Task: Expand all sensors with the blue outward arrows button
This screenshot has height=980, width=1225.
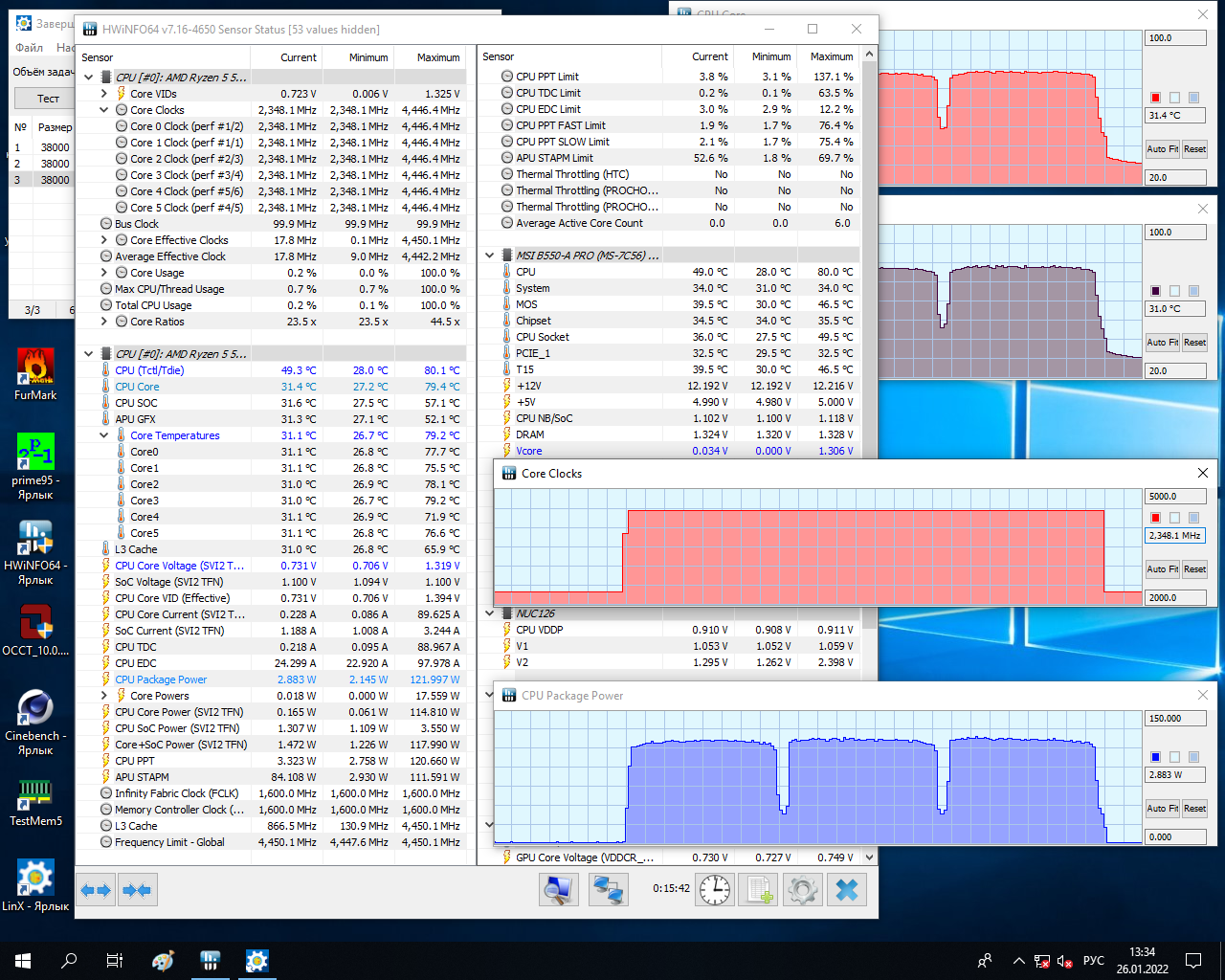Action: 96,890
